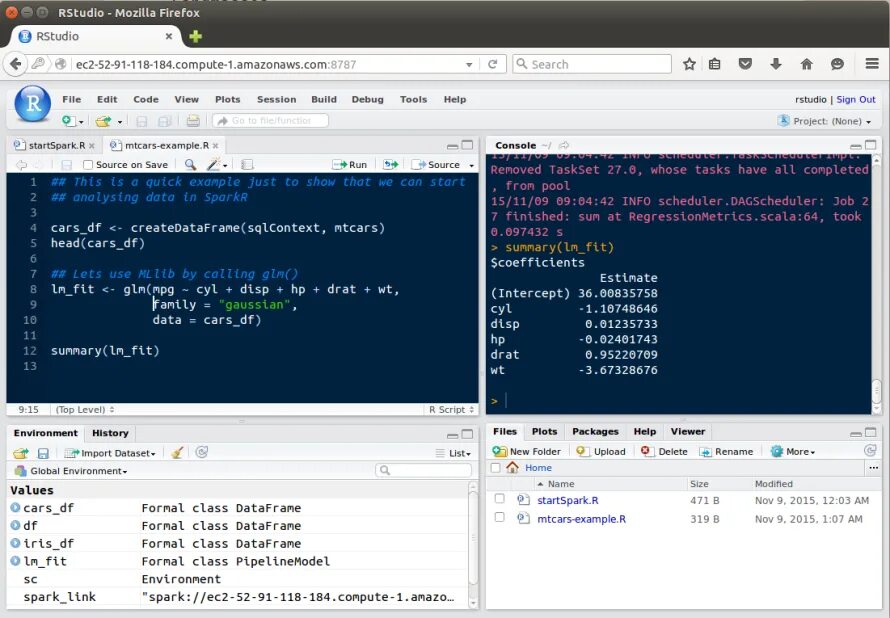890x618 pixels.
Task: Open the Code menu
Action: [x=146, y=99]
